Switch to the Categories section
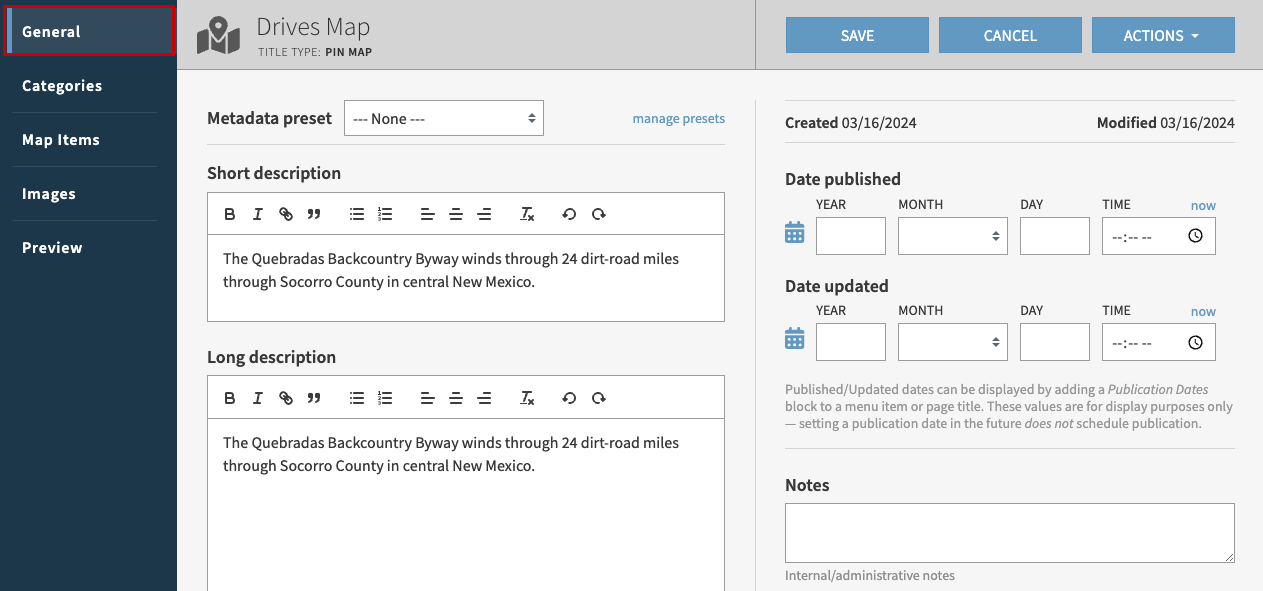 coord(62,85)
